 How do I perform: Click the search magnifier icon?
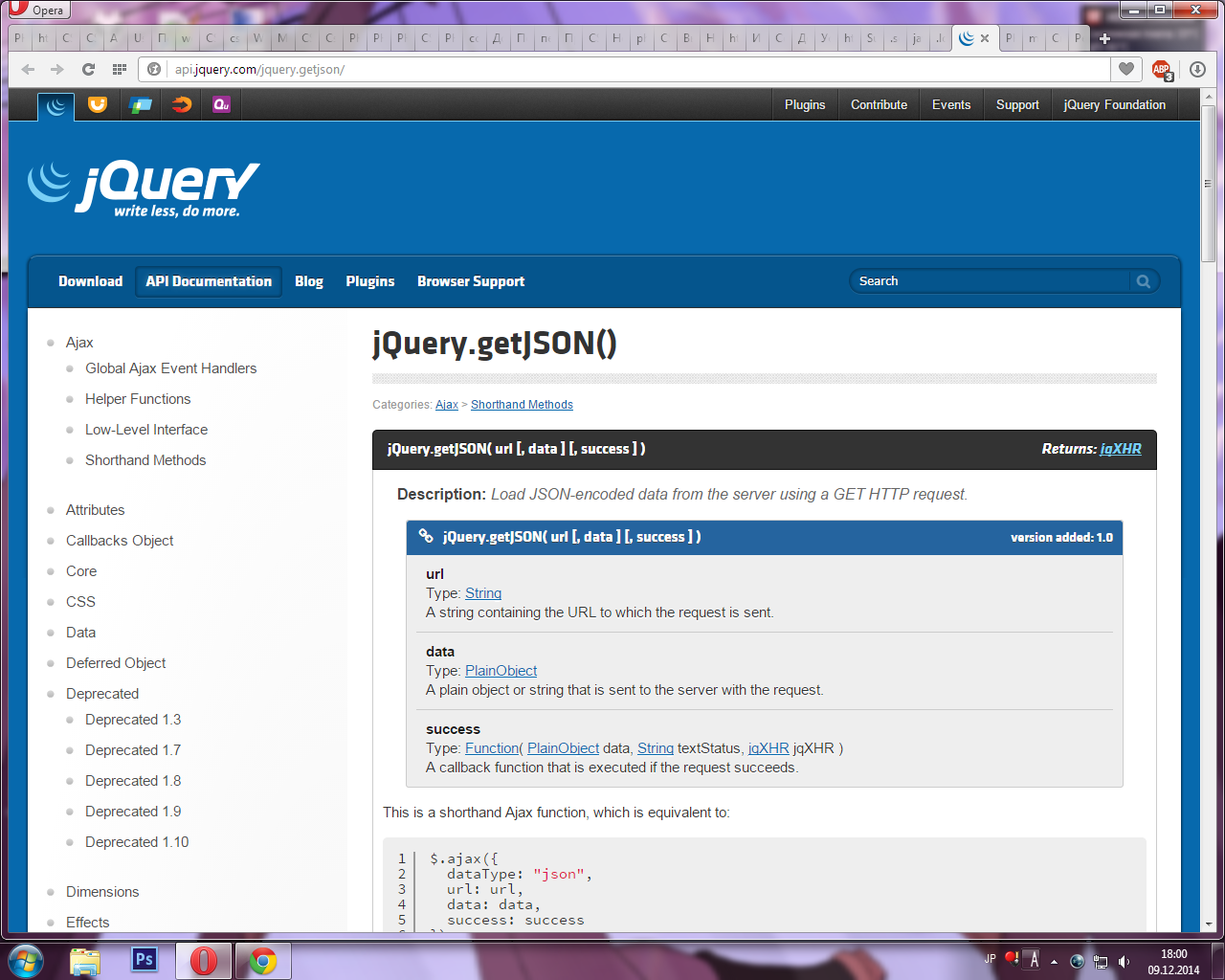[1143, 281]
